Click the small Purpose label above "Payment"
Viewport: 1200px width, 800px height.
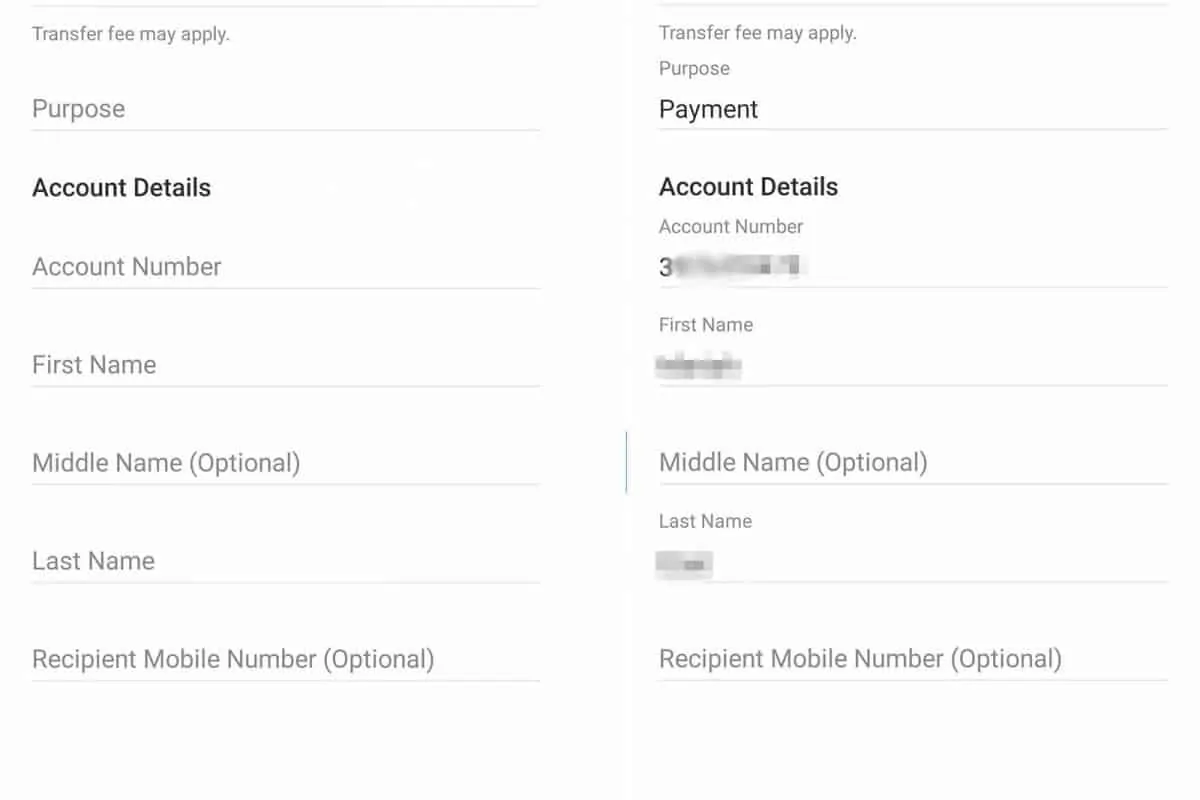[x=694, y=69]
